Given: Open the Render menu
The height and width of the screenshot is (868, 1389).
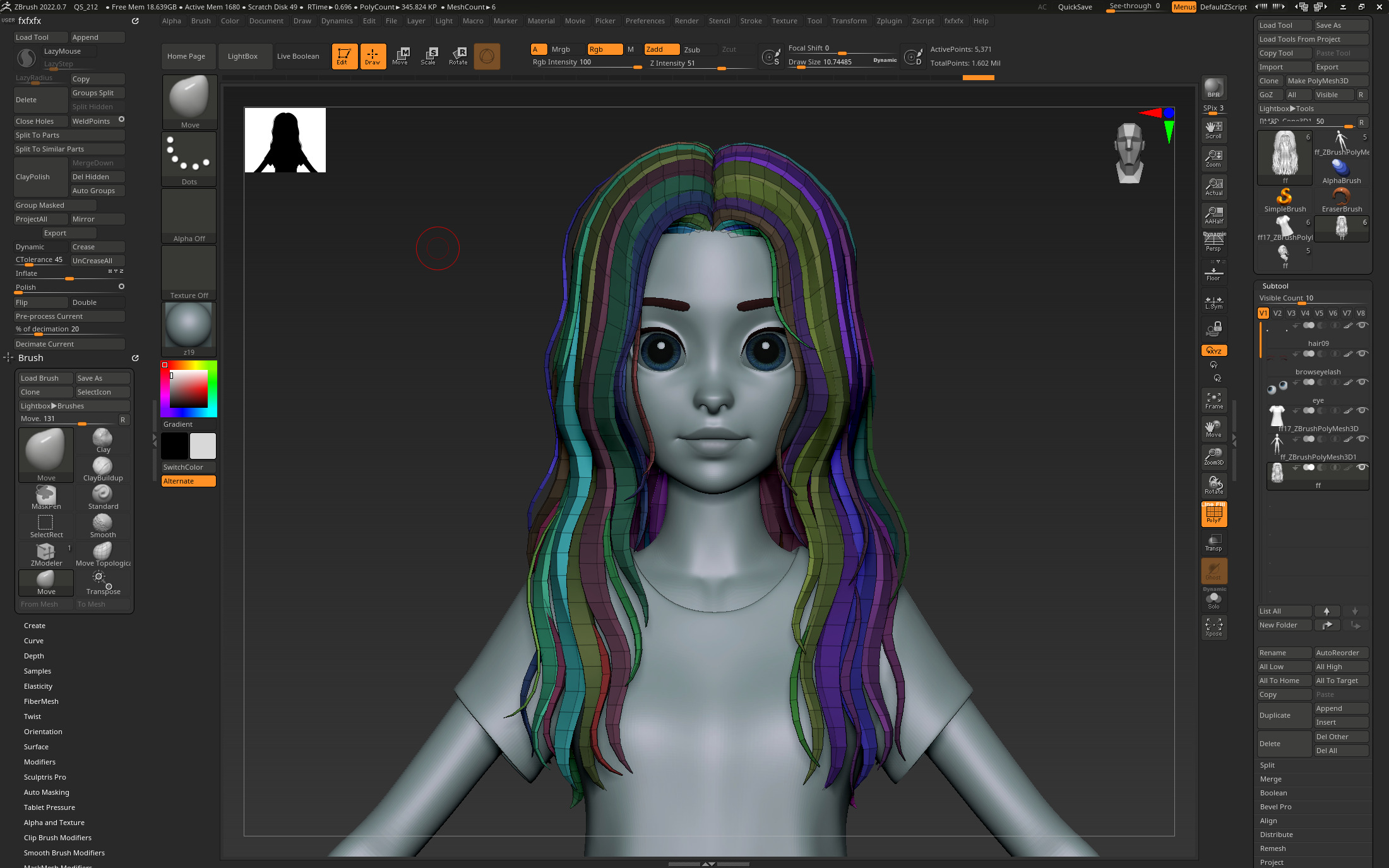Looking at the screenshot, I should click(x=686, y=21).
